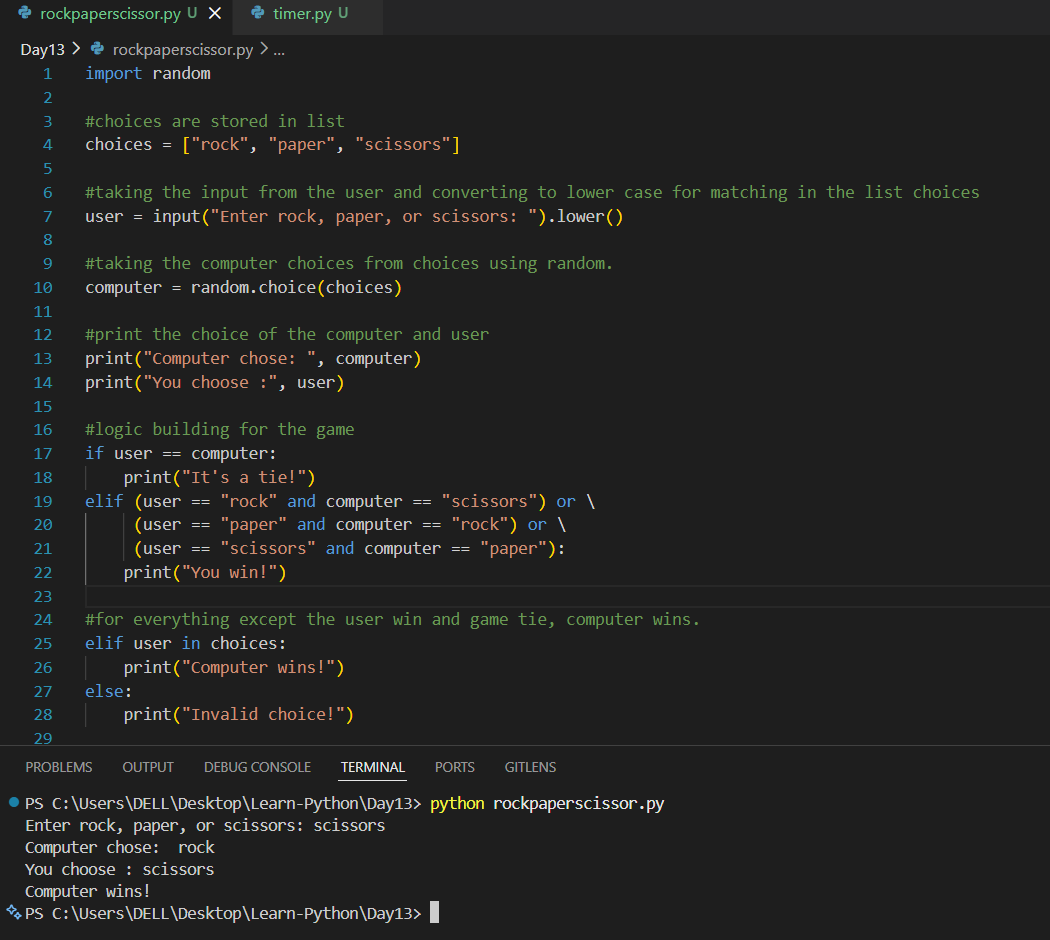Click the terminal cursor at the last prompt
Viewport: 1050px width, 940px height.
(435, 912)
